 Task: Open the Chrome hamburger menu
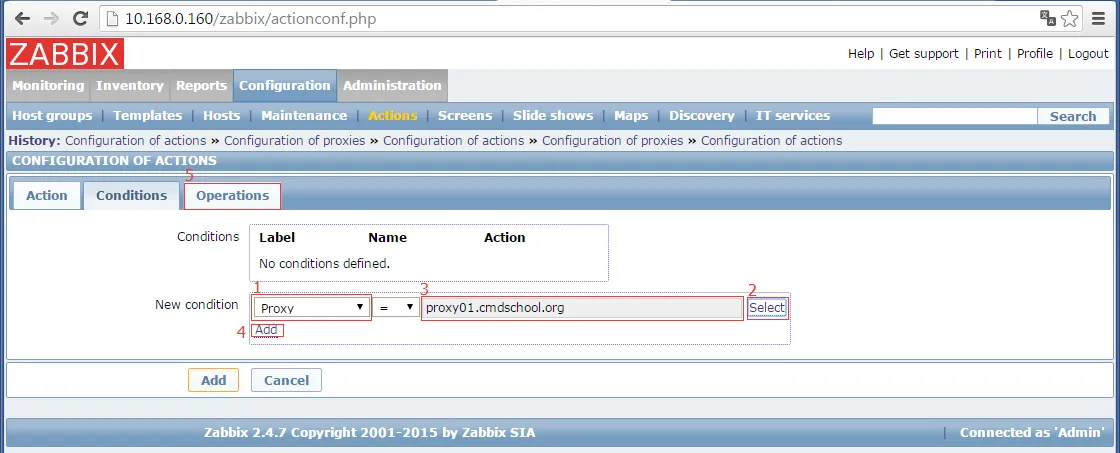pyautogui.click(x=1099, y=19)
